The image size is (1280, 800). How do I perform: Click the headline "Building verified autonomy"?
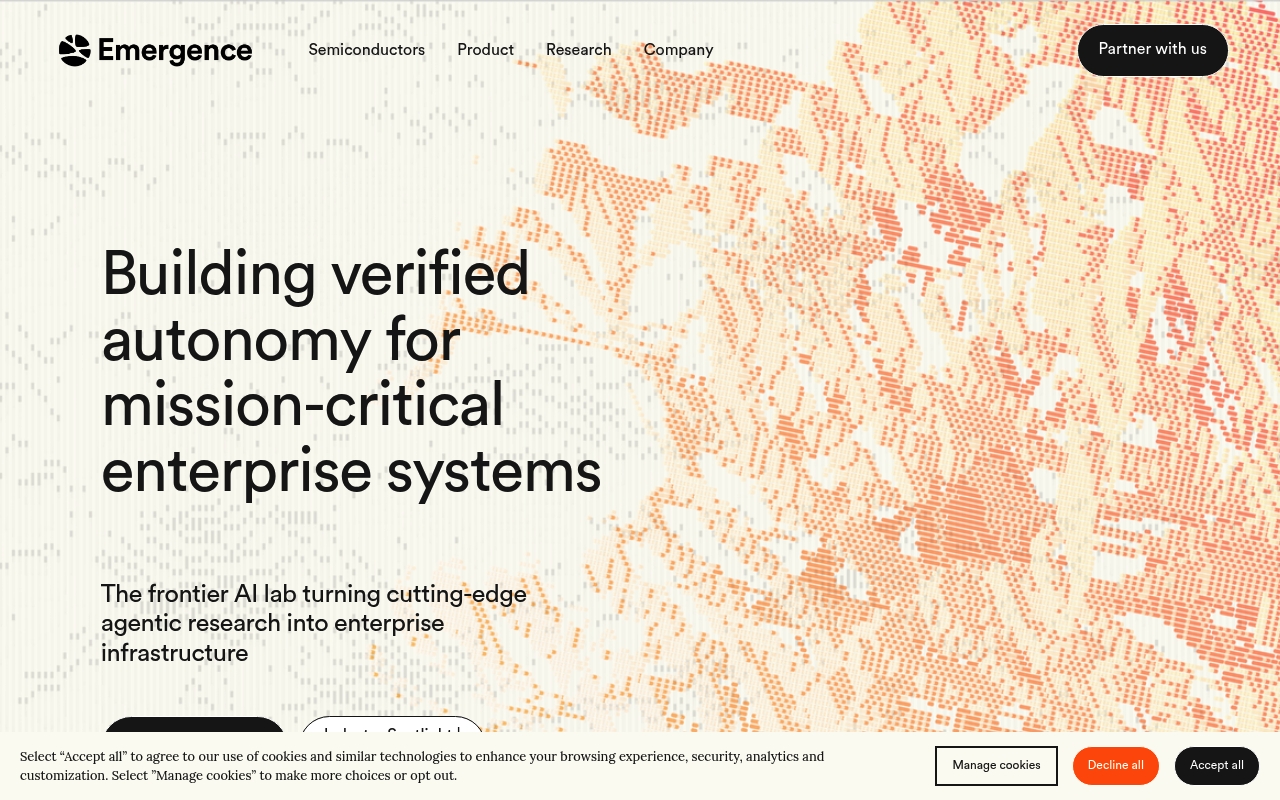351,372
